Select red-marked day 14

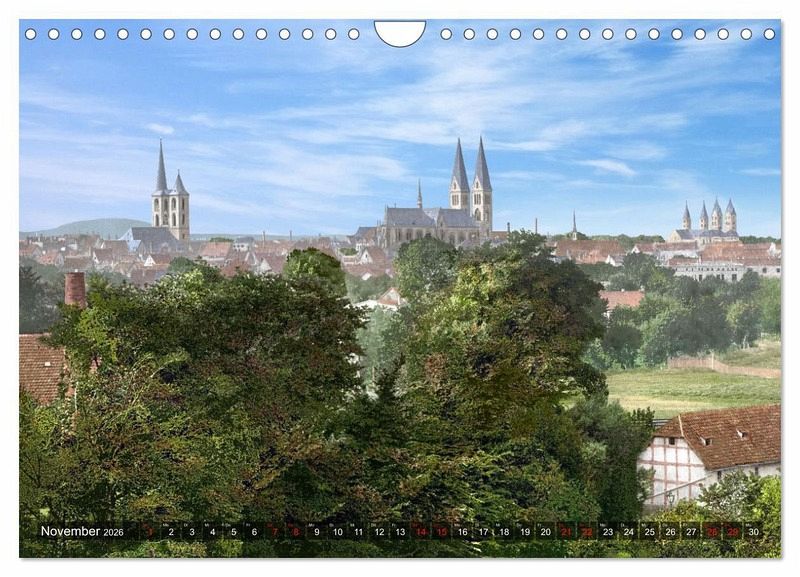420,533
